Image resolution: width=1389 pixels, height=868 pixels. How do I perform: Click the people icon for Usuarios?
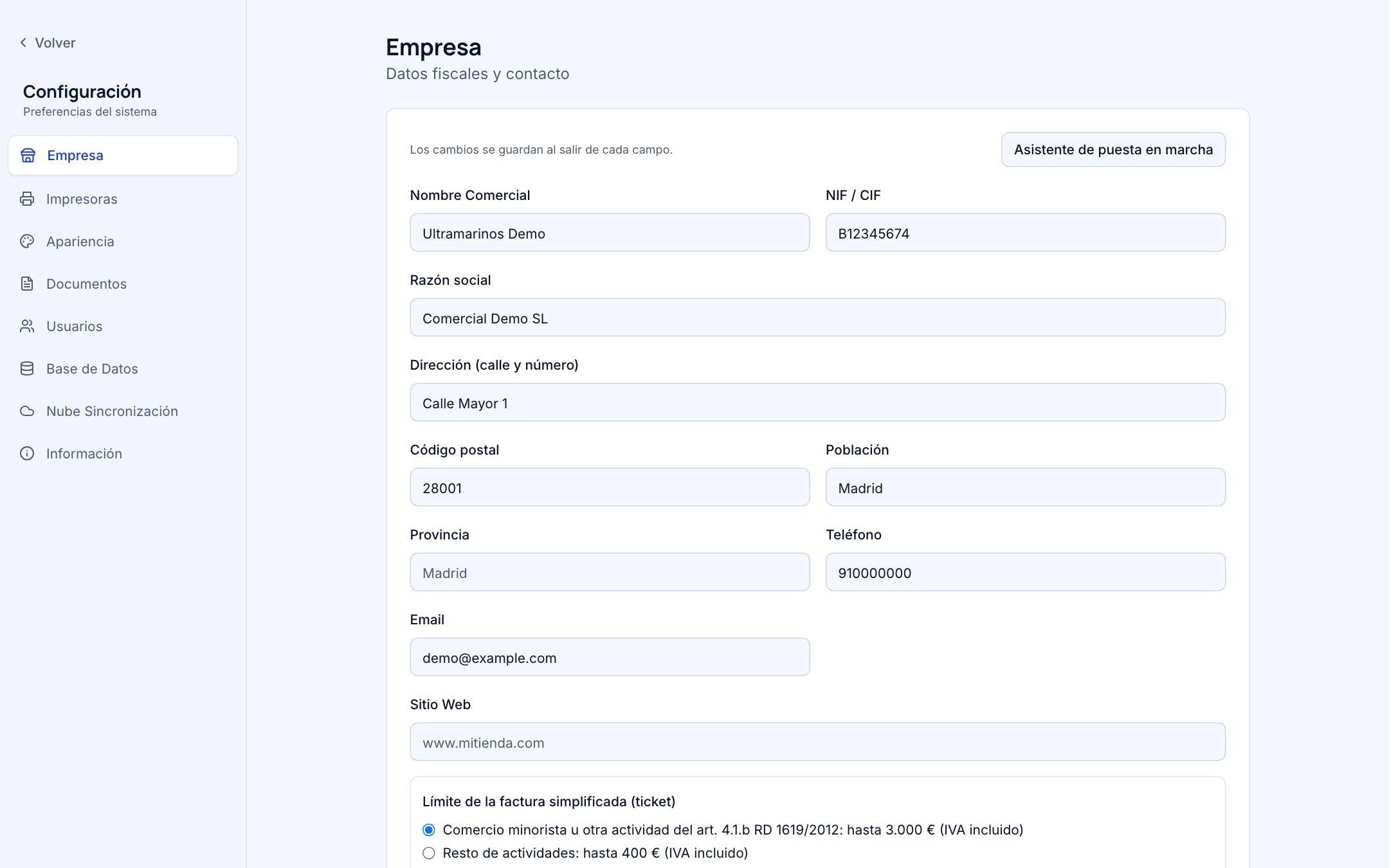tap(27, 326)
